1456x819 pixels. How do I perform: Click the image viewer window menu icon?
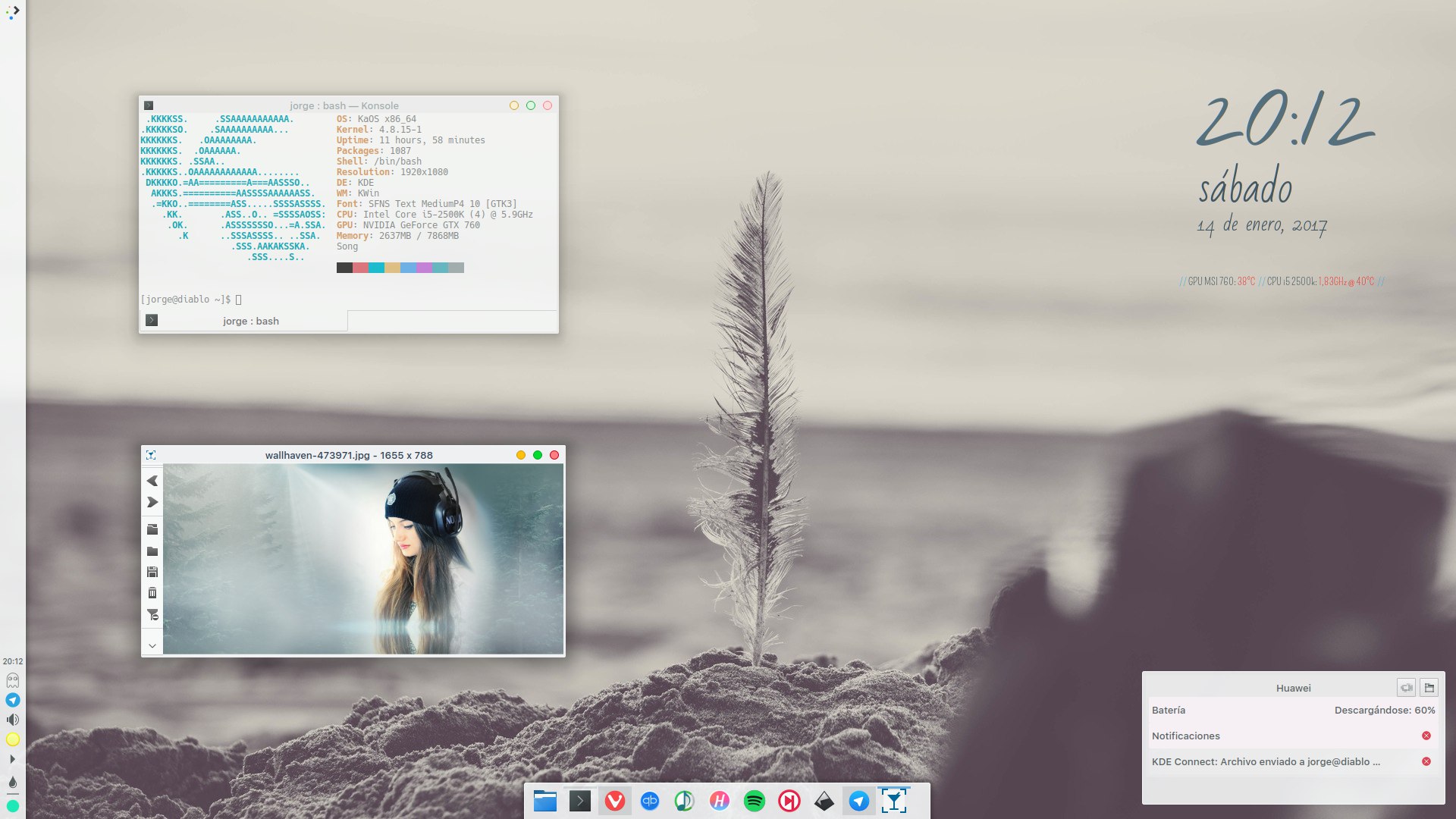151,455
